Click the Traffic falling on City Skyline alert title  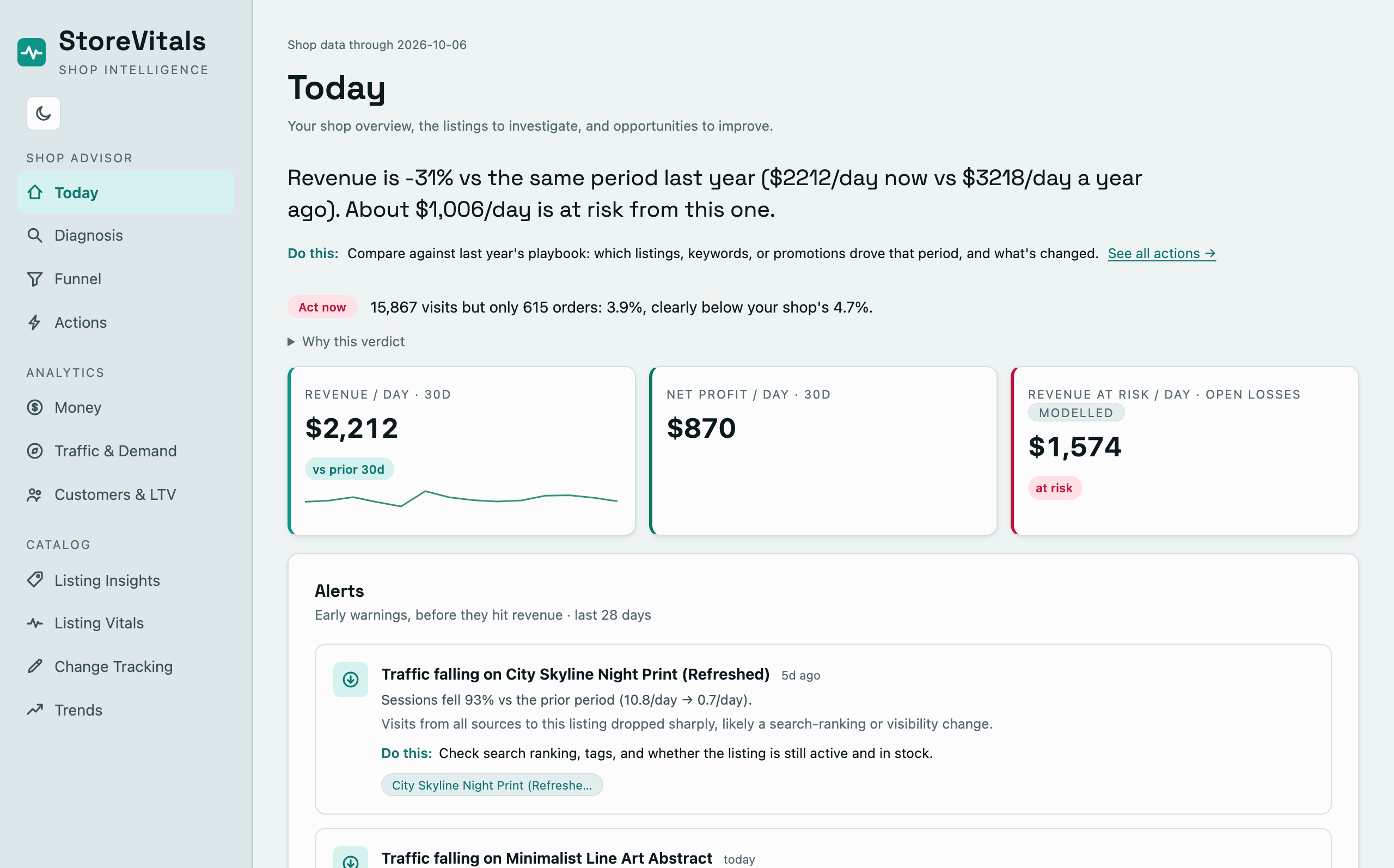(x=575, y=674)
